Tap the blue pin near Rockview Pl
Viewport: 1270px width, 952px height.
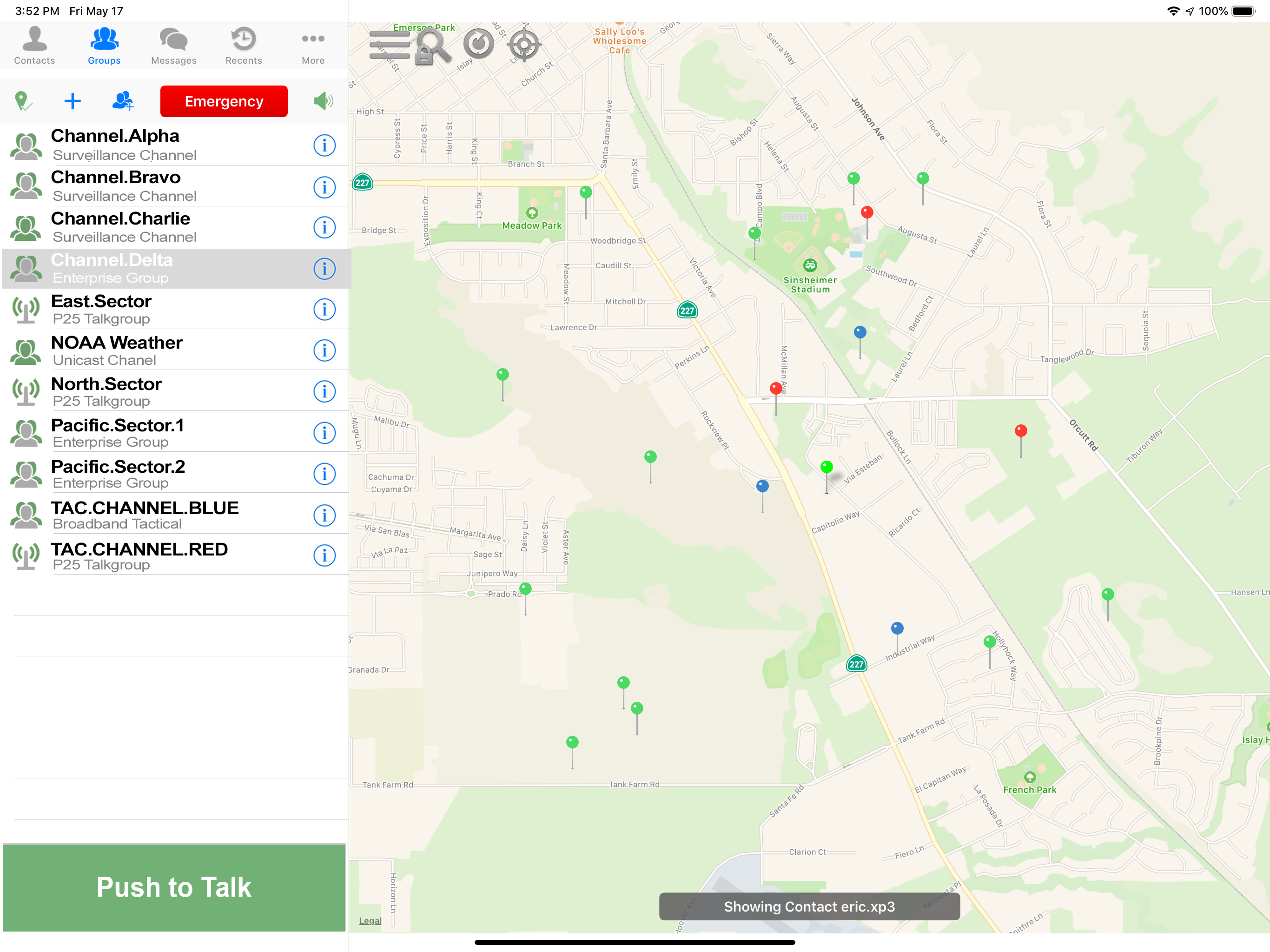click(762, 486)
